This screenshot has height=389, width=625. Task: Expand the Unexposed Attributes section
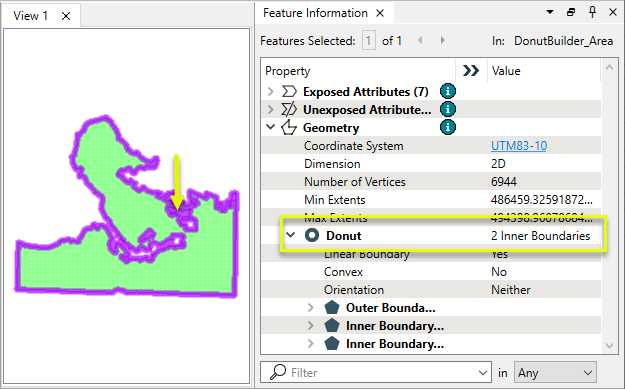(271, 109)
